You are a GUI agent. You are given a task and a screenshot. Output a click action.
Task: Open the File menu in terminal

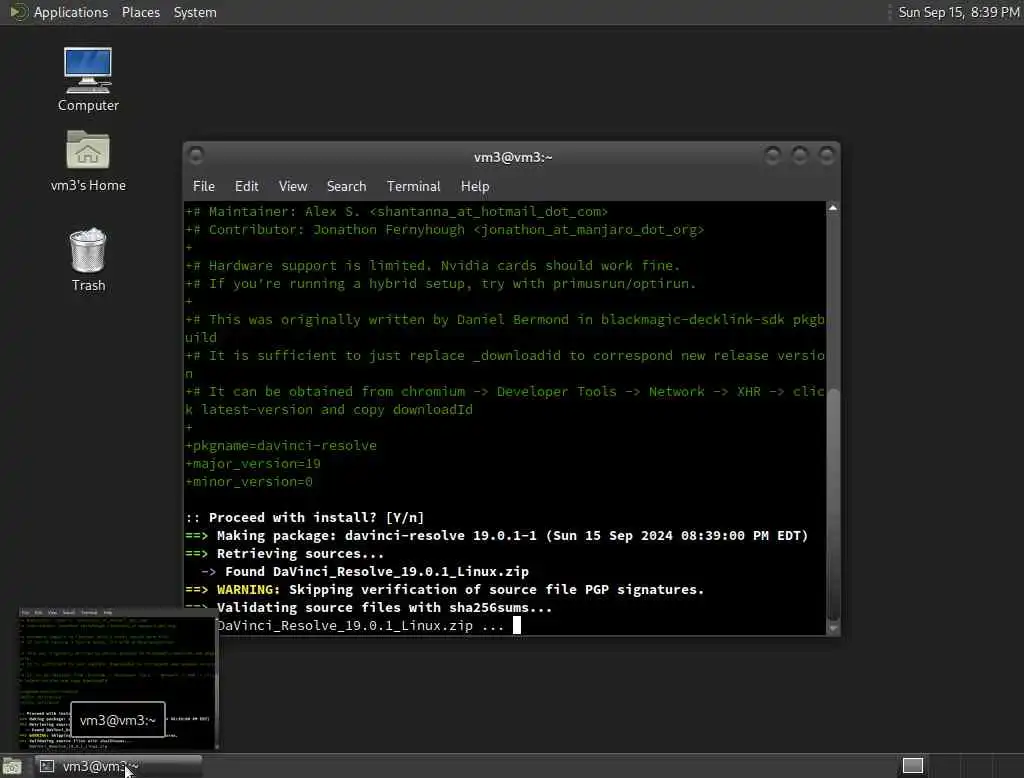click(x=204, y=186)
